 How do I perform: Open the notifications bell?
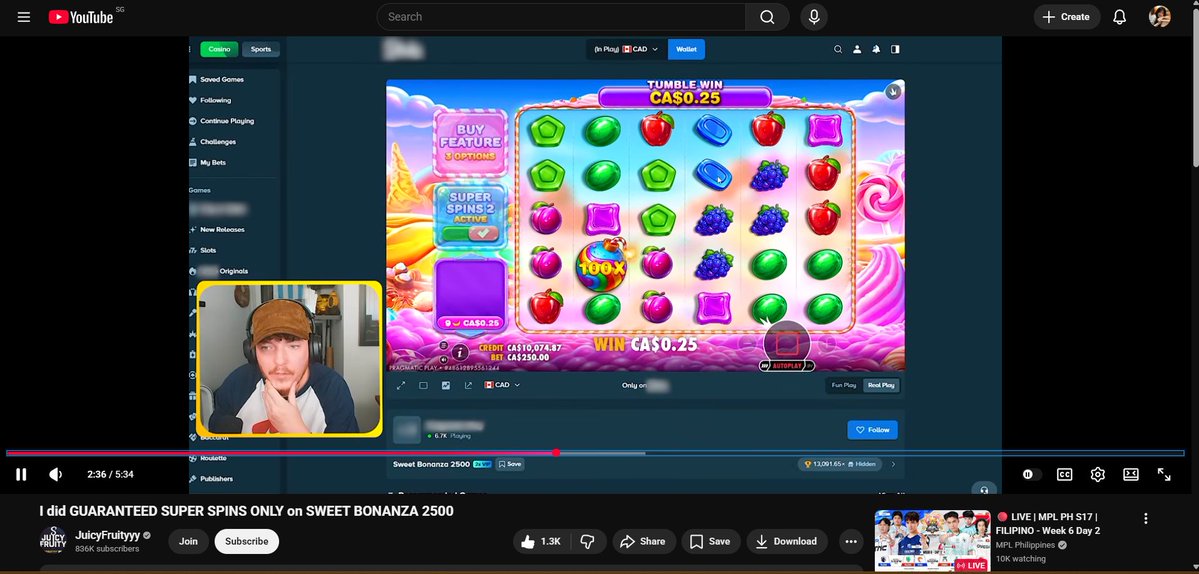coord(1119,17)
